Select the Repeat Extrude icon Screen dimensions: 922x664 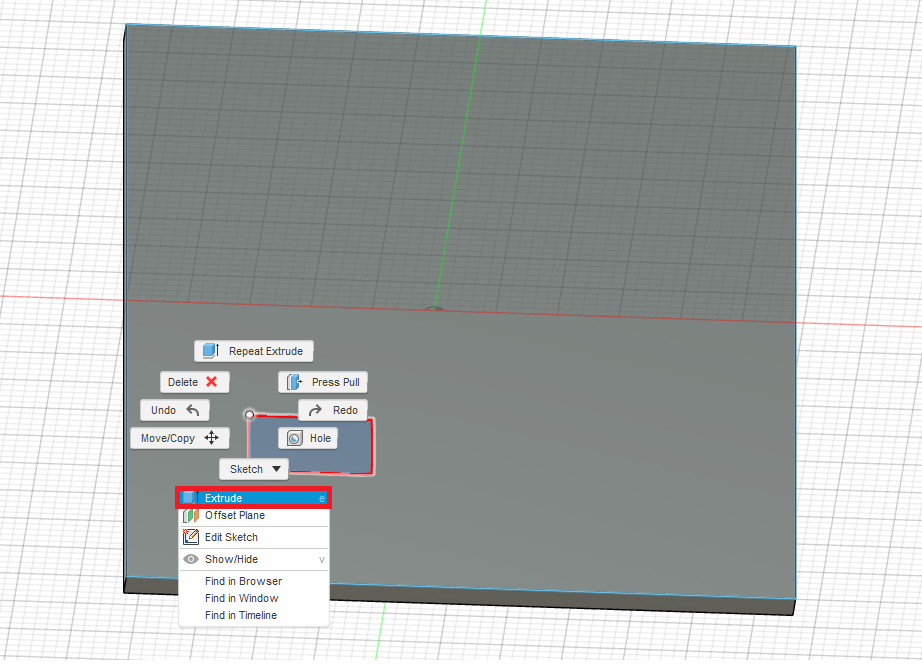210,350
